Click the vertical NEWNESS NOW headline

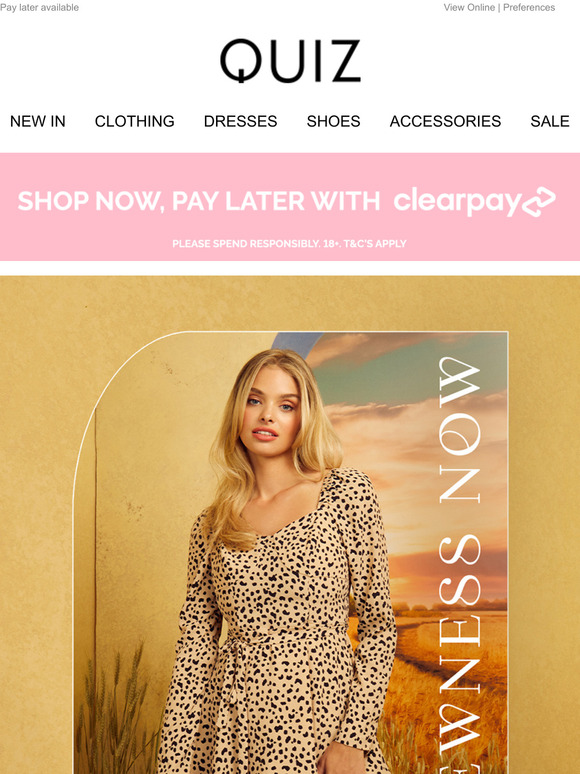pos(460,565)
